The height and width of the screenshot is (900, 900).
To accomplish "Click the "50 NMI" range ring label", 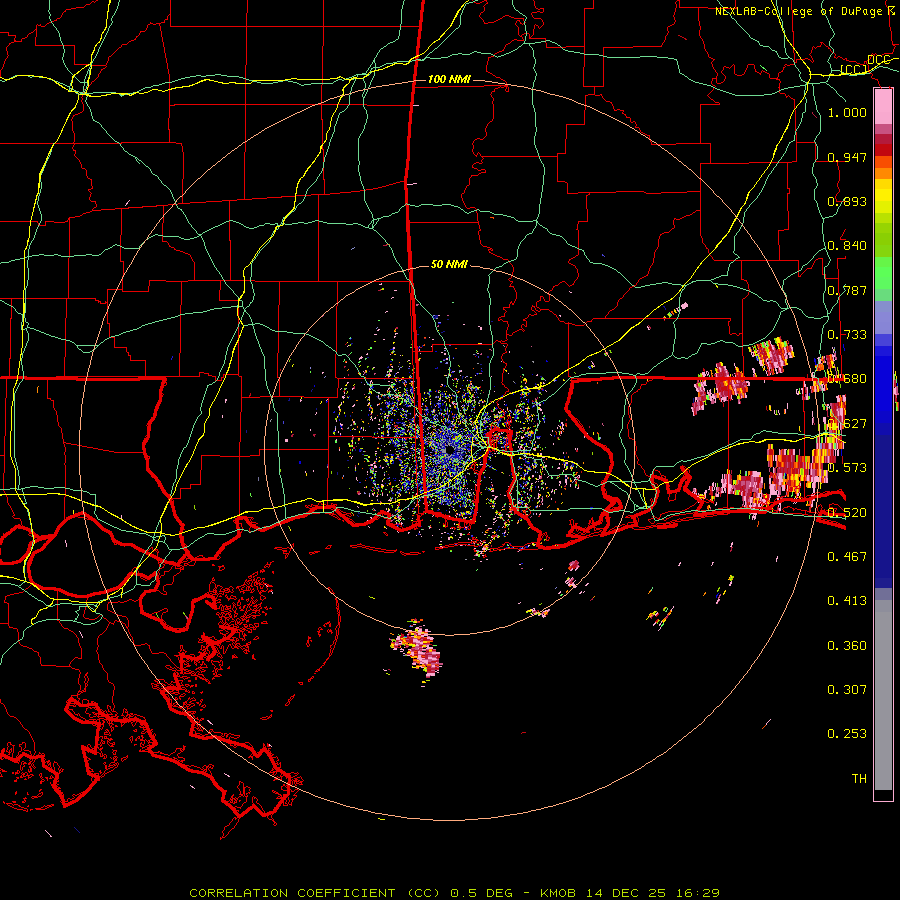I will [449, 264].
